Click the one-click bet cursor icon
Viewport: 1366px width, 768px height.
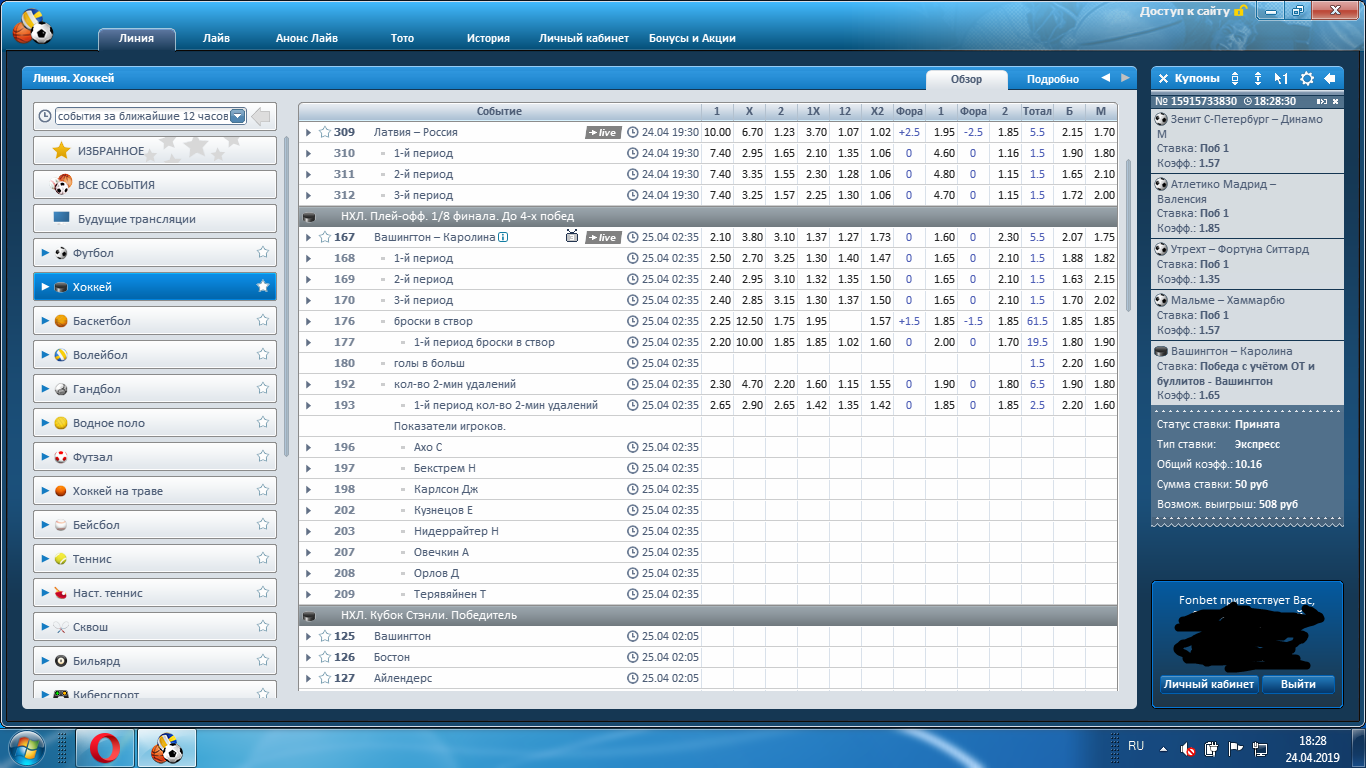pyautogui.click(x=1281, y=78)
